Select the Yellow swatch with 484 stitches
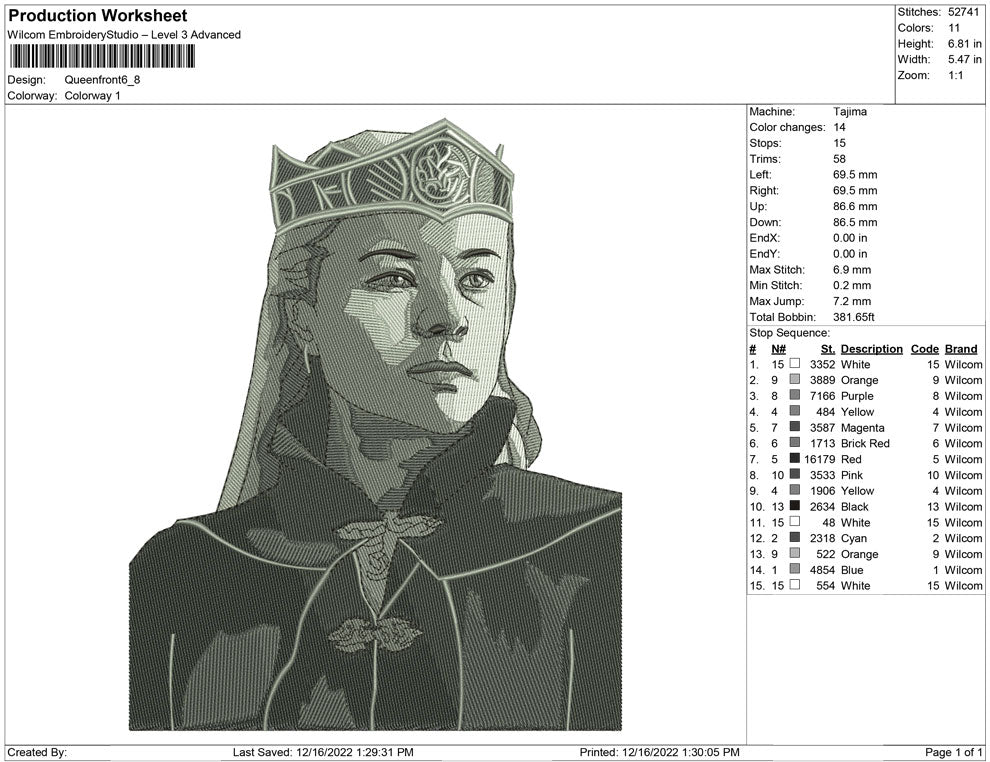The width and height of the screenshot is (990, 762). pyautogui.click(x=795, y=411)
